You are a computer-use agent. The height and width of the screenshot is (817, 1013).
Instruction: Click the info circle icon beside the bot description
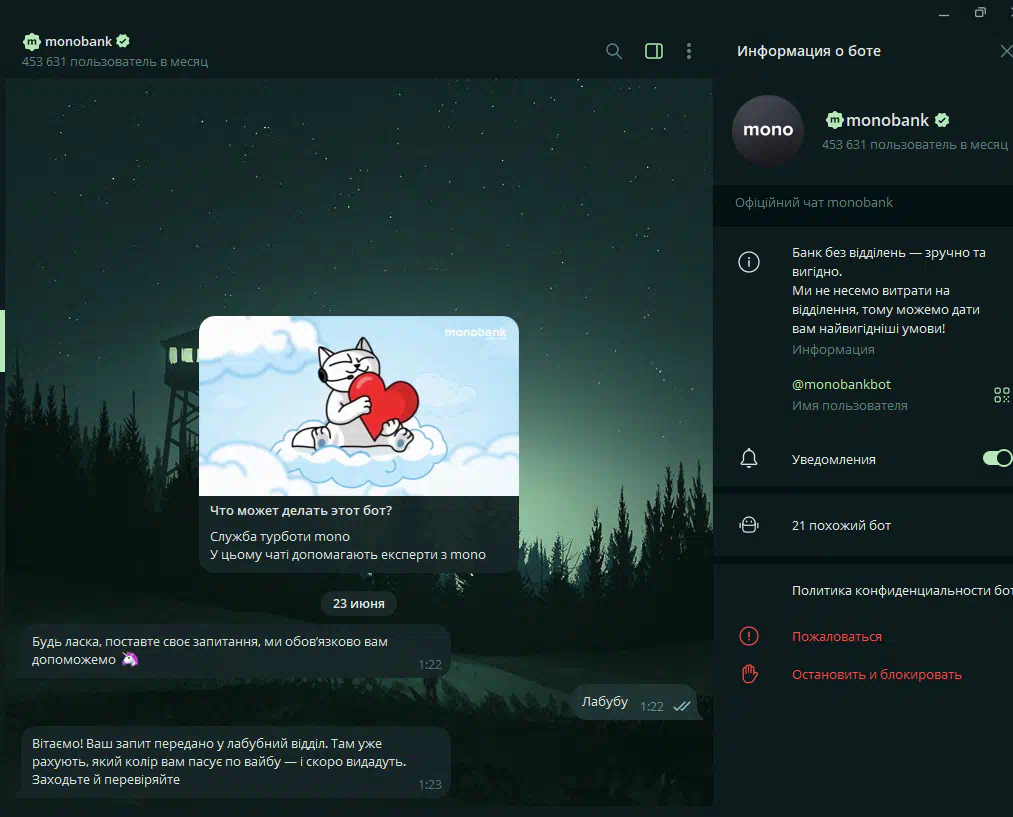749,262
